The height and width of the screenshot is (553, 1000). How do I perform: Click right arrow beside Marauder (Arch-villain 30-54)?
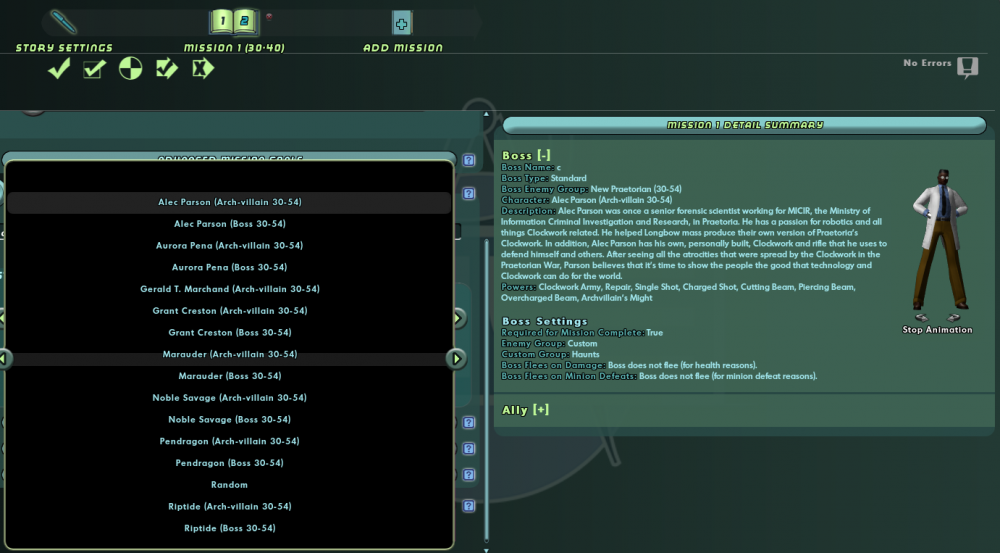(x=457, y=358)
